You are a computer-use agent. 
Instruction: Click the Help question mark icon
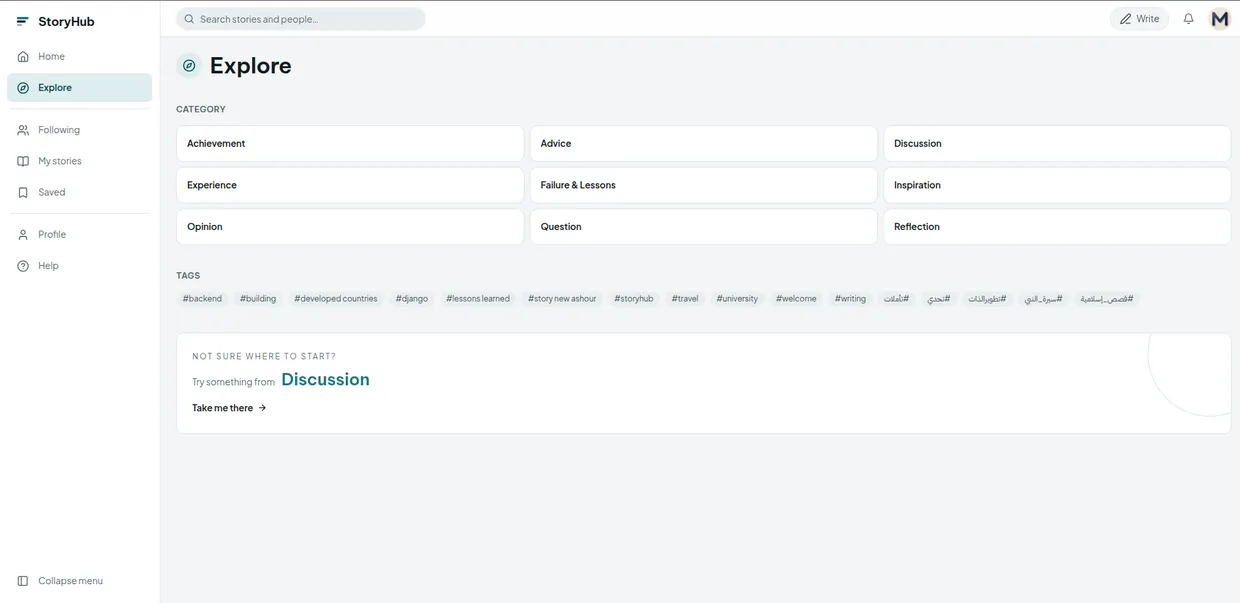point(23,266)
